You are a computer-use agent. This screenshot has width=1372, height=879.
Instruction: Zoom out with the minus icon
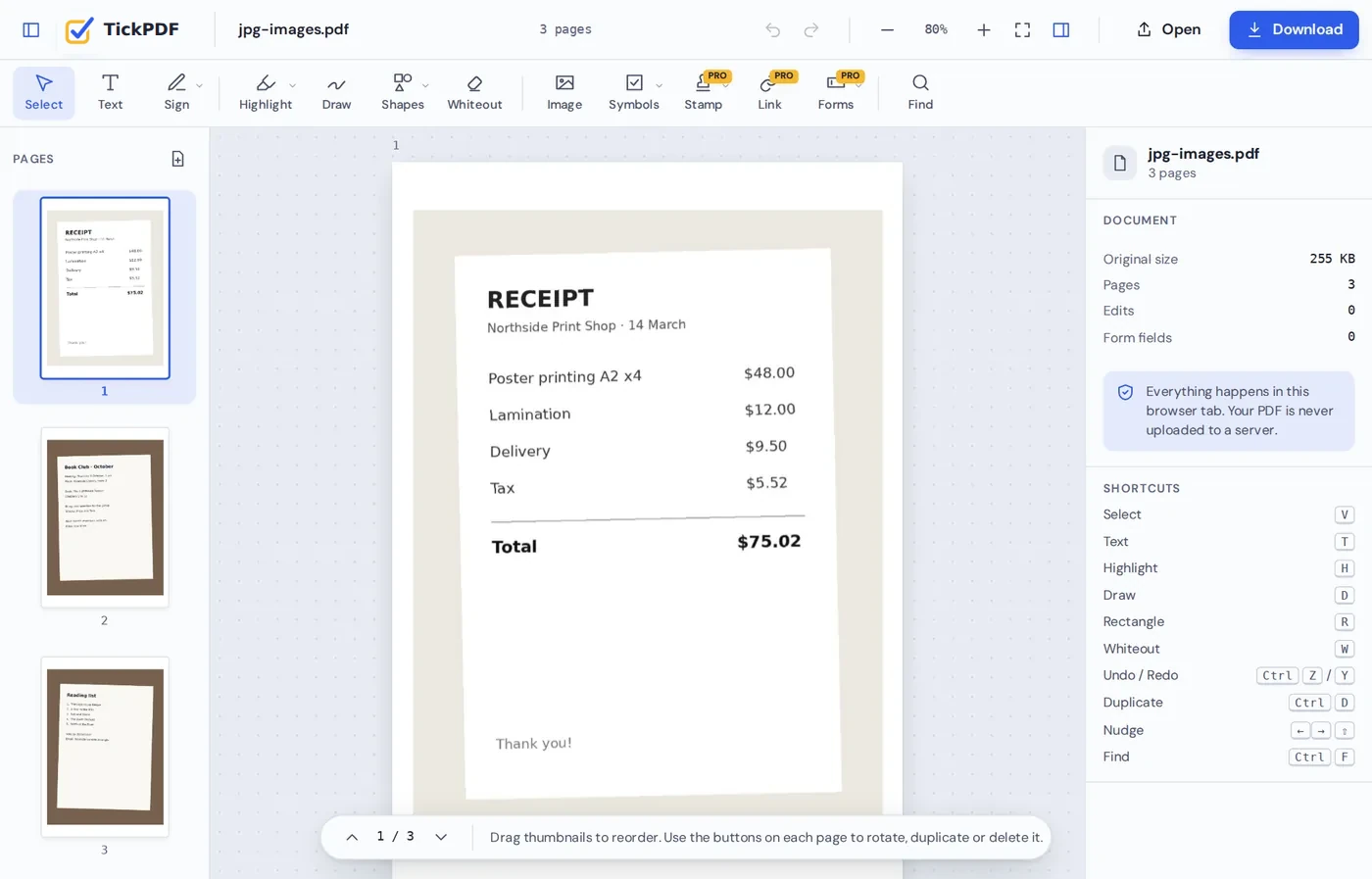point(887,29)
